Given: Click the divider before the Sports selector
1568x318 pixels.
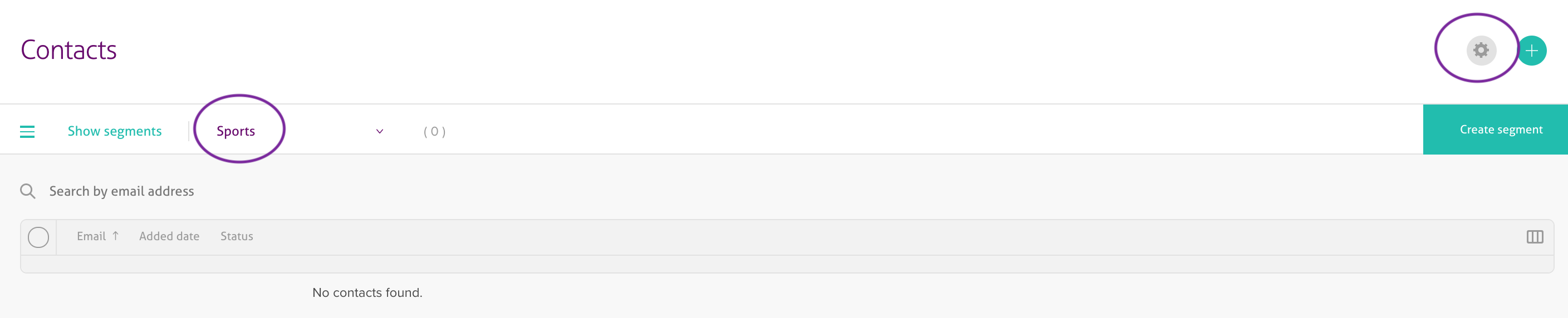Looking at the screenshot, I should pos(189,131).
